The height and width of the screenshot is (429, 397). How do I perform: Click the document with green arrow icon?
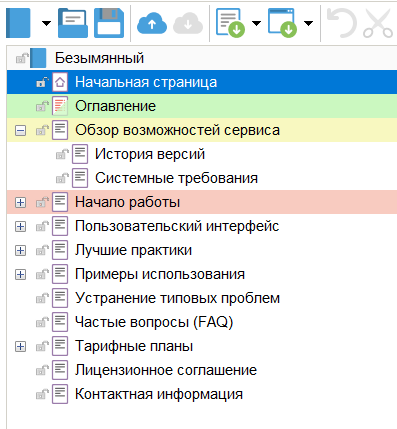tap(230, 23)
